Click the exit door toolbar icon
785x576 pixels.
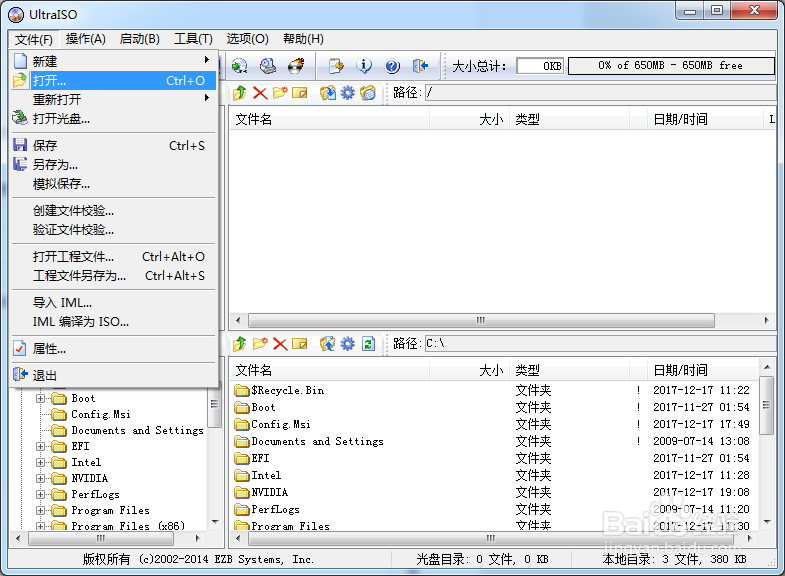coord(420,66)
